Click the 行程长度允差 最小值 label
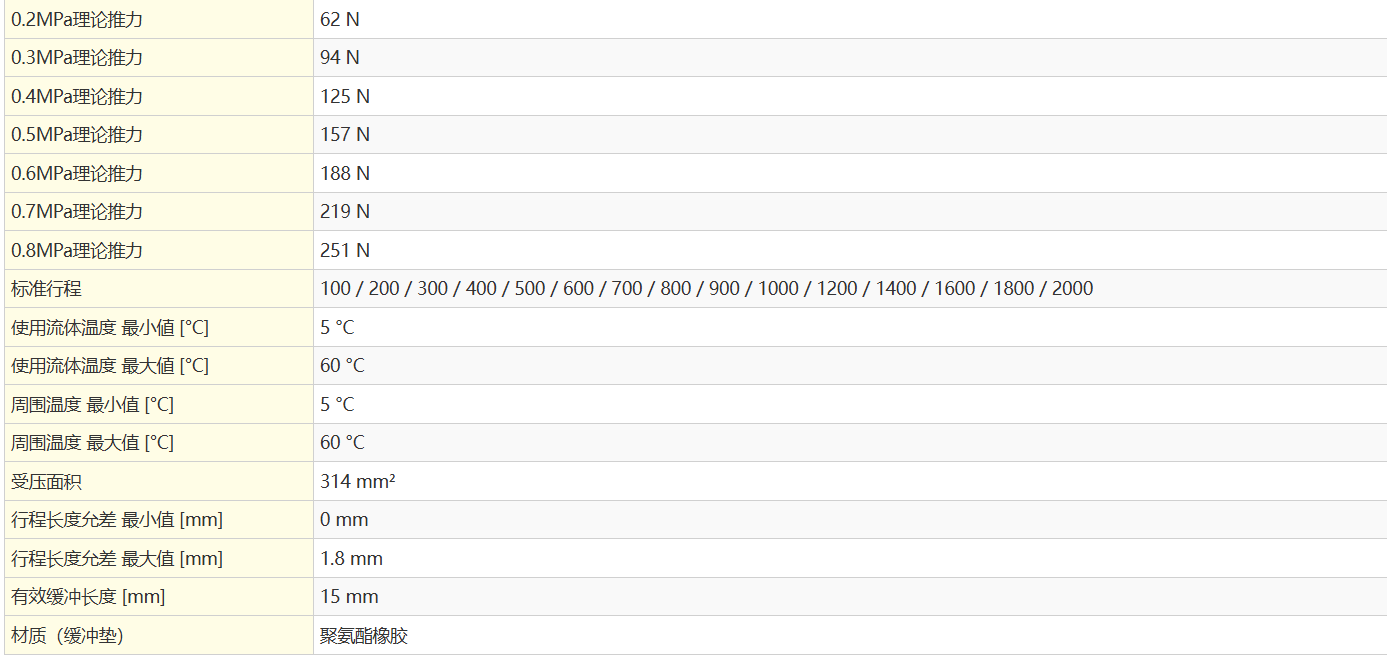Image resolution: width=1387 pixels, height=658 pixels. tap(117, 520)
